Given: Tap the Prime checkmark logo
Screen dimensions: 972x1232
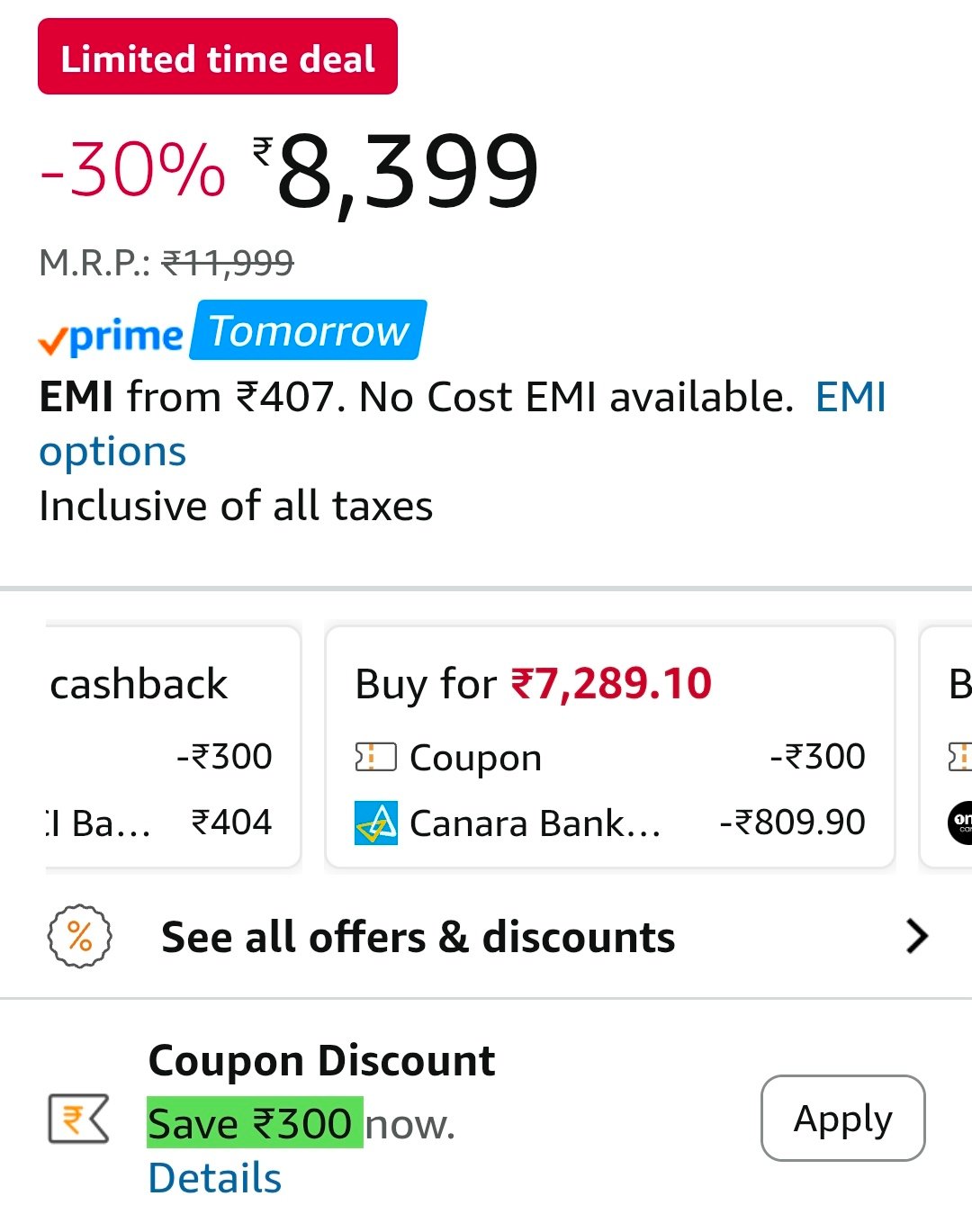Looking at the screenshot, I should 111,336.
